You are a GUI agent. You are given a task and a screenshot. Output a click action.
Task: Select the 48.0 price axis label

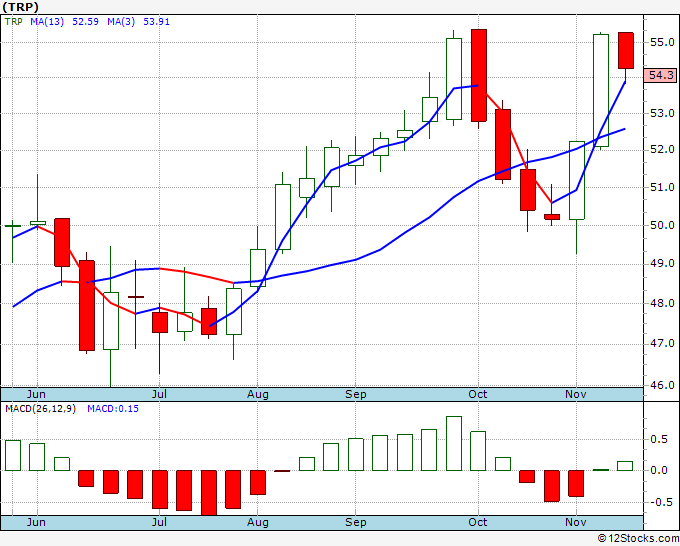[662, 304]
